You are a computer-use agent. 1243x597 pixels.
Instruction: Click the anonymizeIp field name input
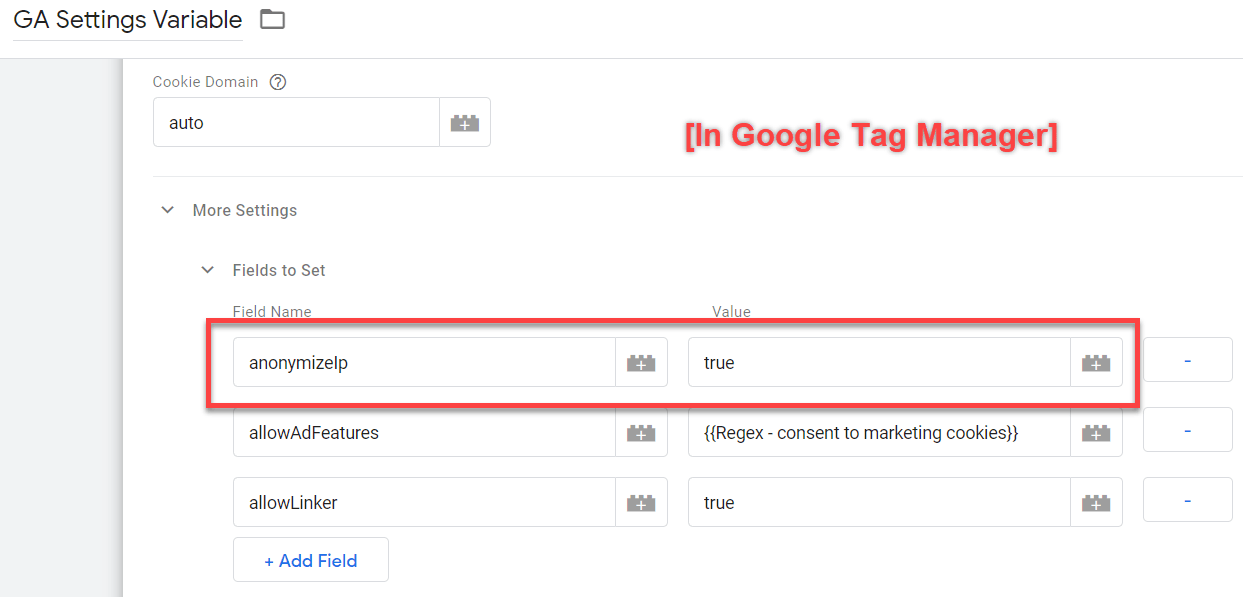point(424,363)
